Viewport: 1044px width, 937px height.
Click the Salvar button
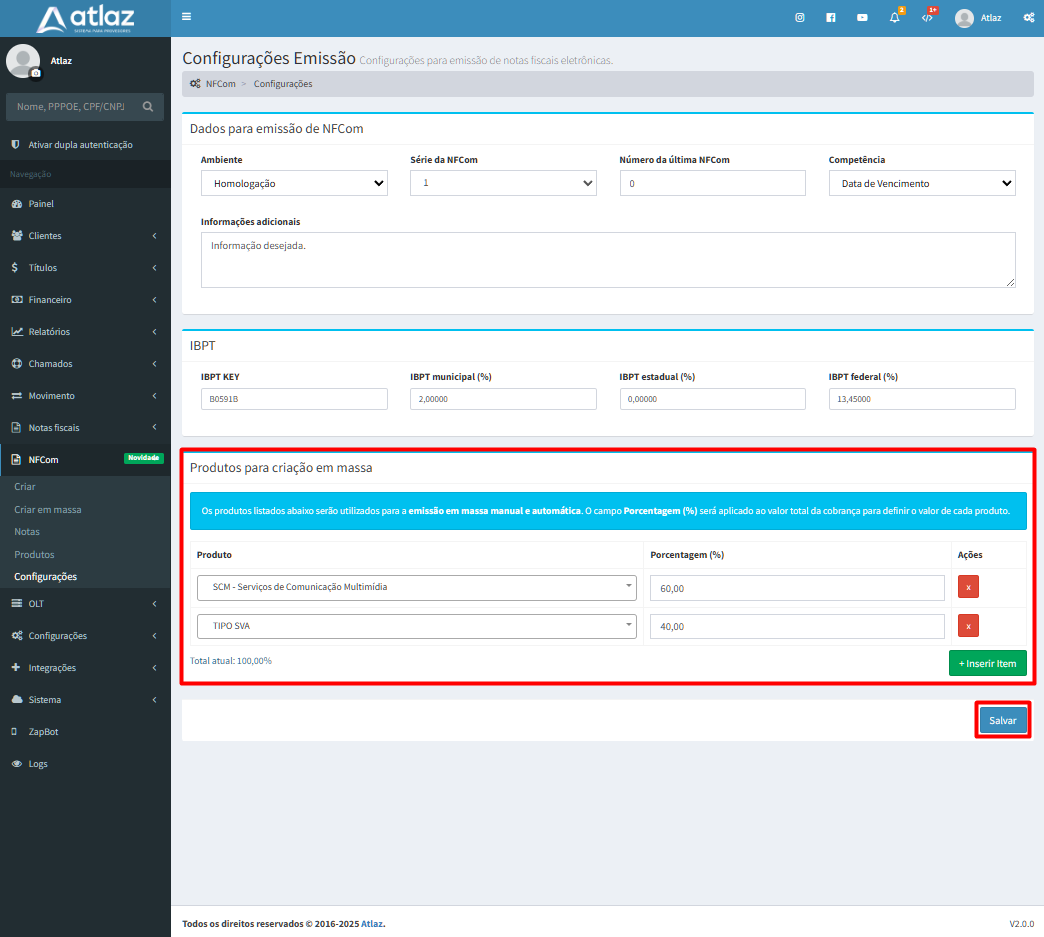1002,719
